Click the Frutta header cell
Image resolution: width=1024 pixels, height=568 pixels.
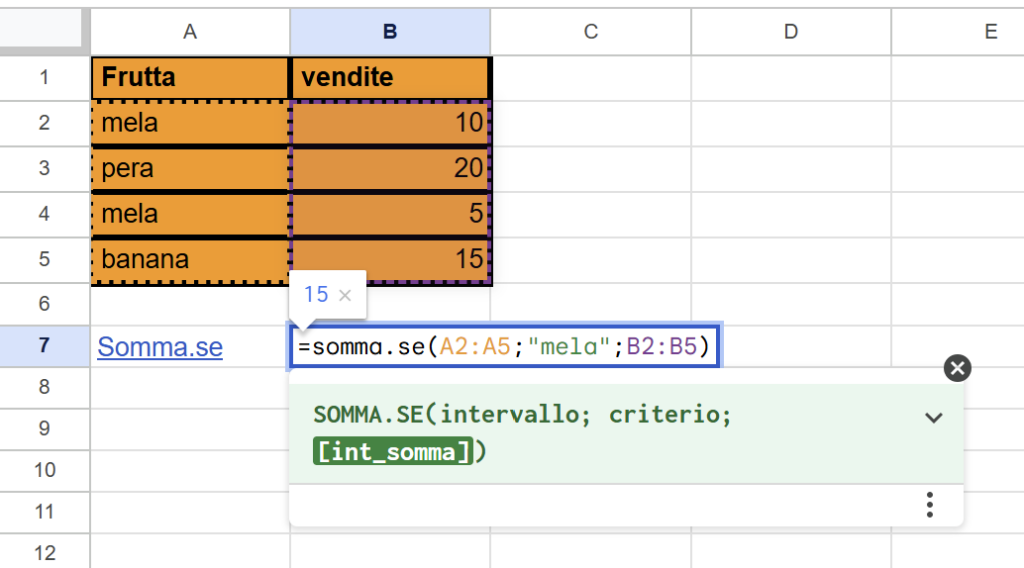(x=190, y=77)
